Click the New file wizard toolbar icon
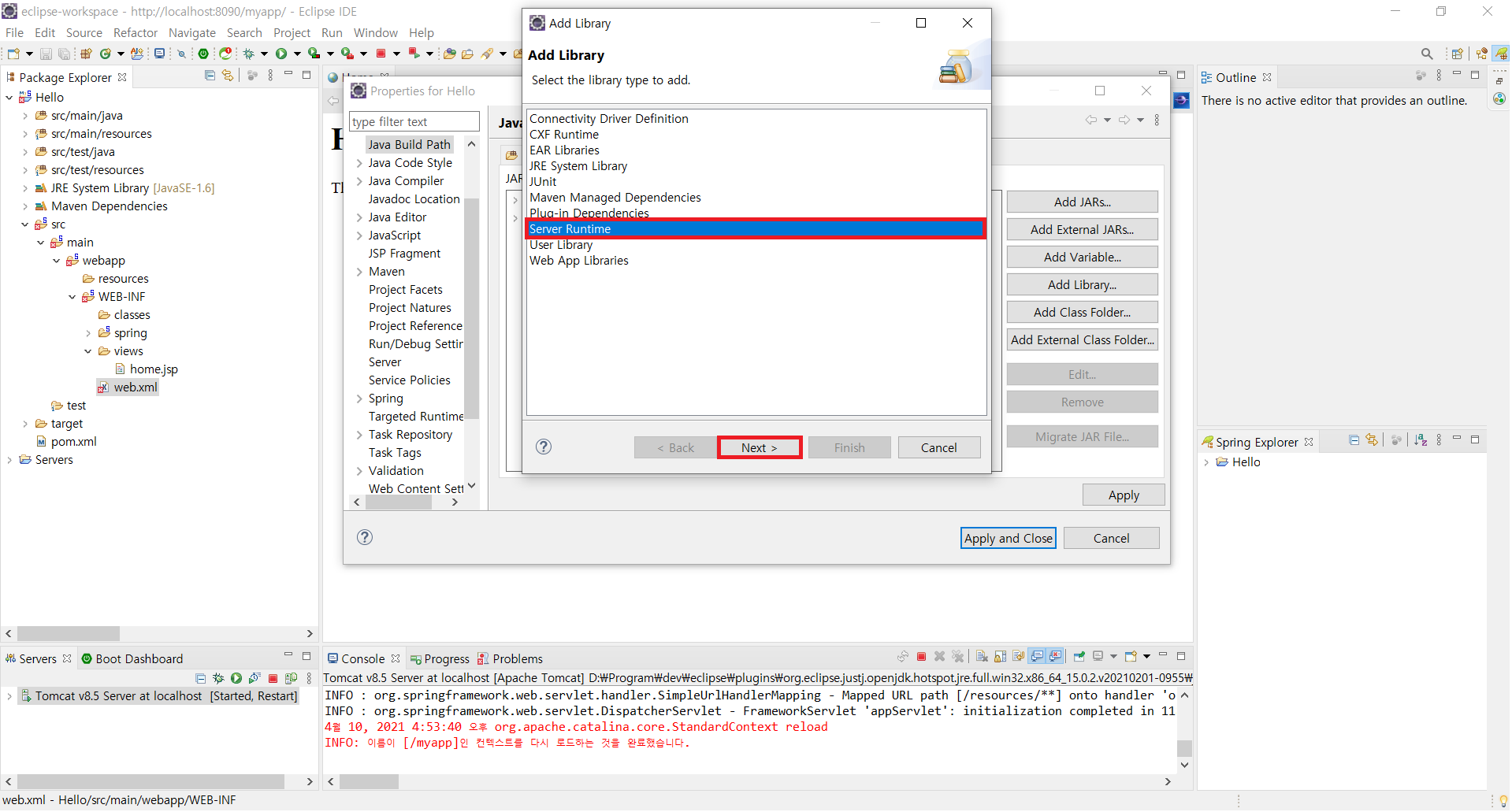 13,54
